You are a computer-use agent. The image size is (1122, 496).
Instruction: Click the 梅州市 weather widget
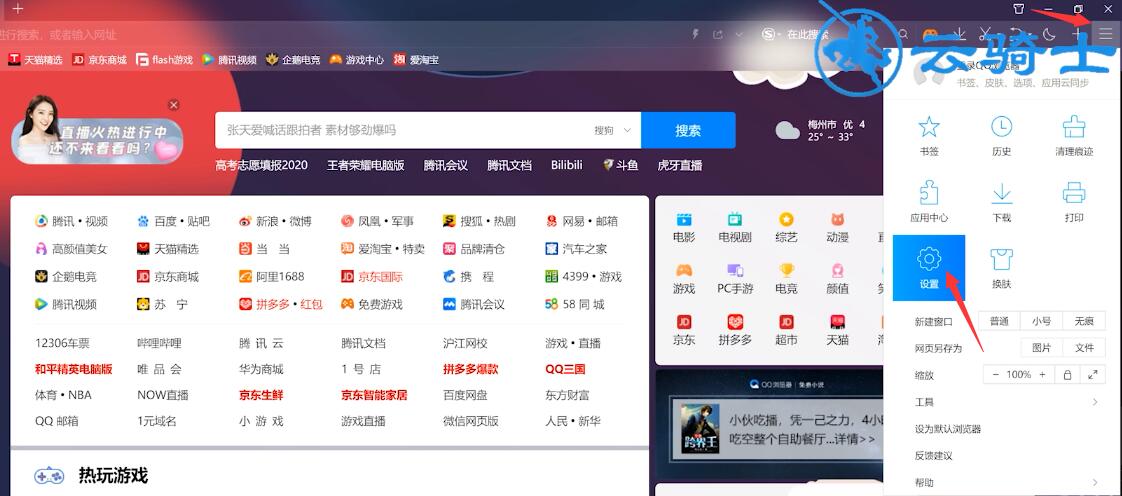tap(821, 130)
